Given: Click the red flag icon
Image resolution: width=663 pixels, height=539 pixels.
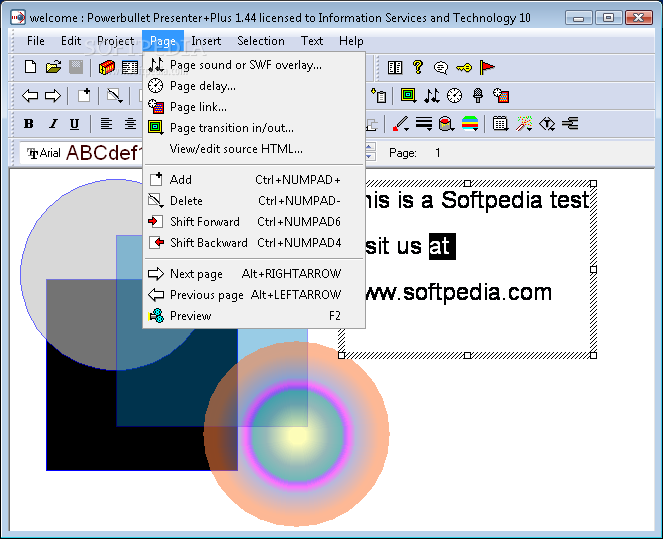Looking at the screenshot, I should (487, 67).
